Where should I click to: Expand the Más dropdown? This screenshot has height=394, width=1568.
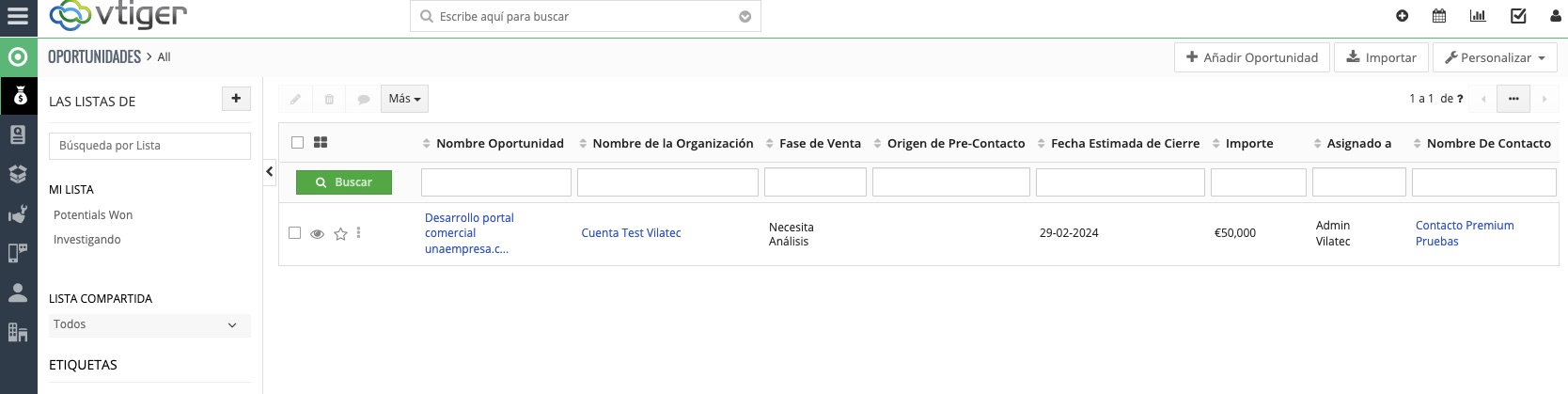[x=404, y=99]
